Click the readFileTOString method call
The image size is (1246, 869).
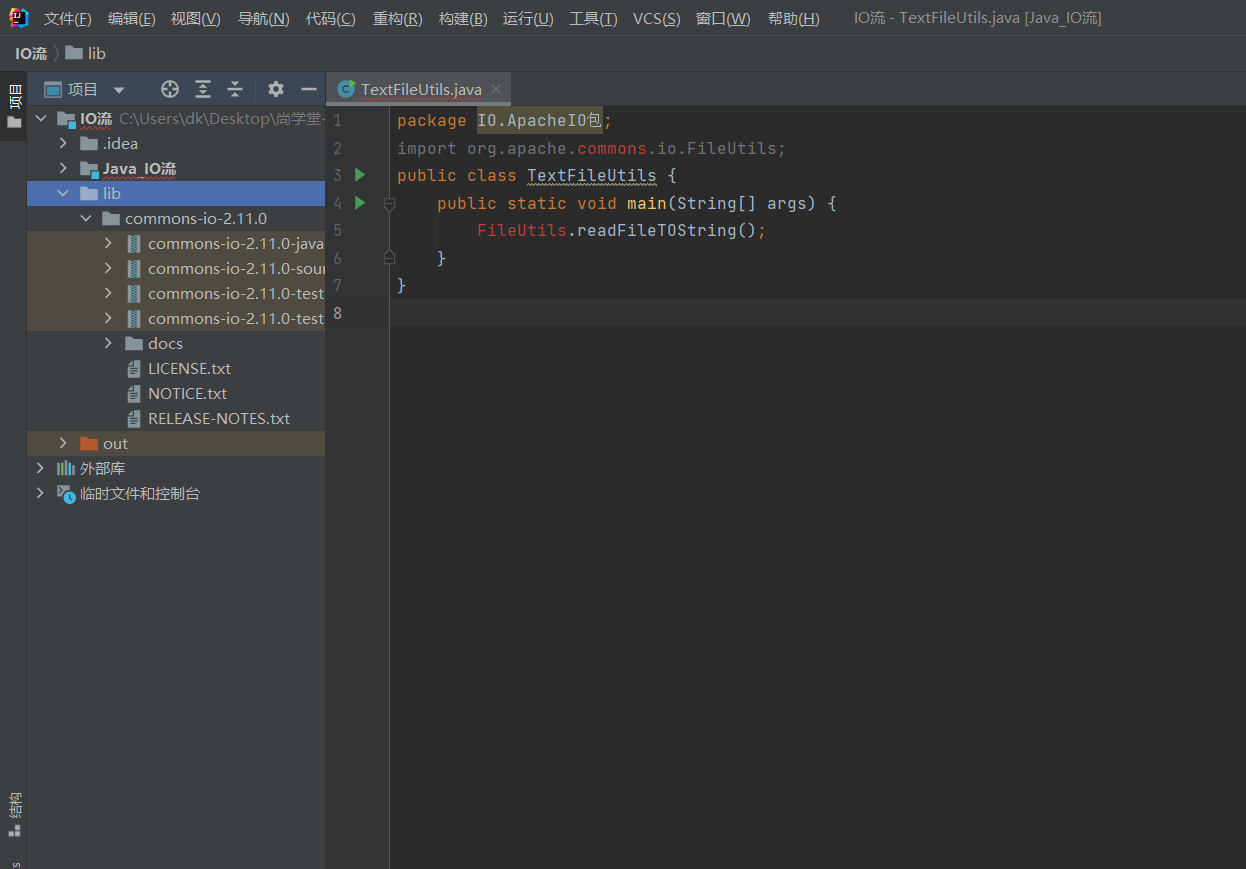[656, 230]
